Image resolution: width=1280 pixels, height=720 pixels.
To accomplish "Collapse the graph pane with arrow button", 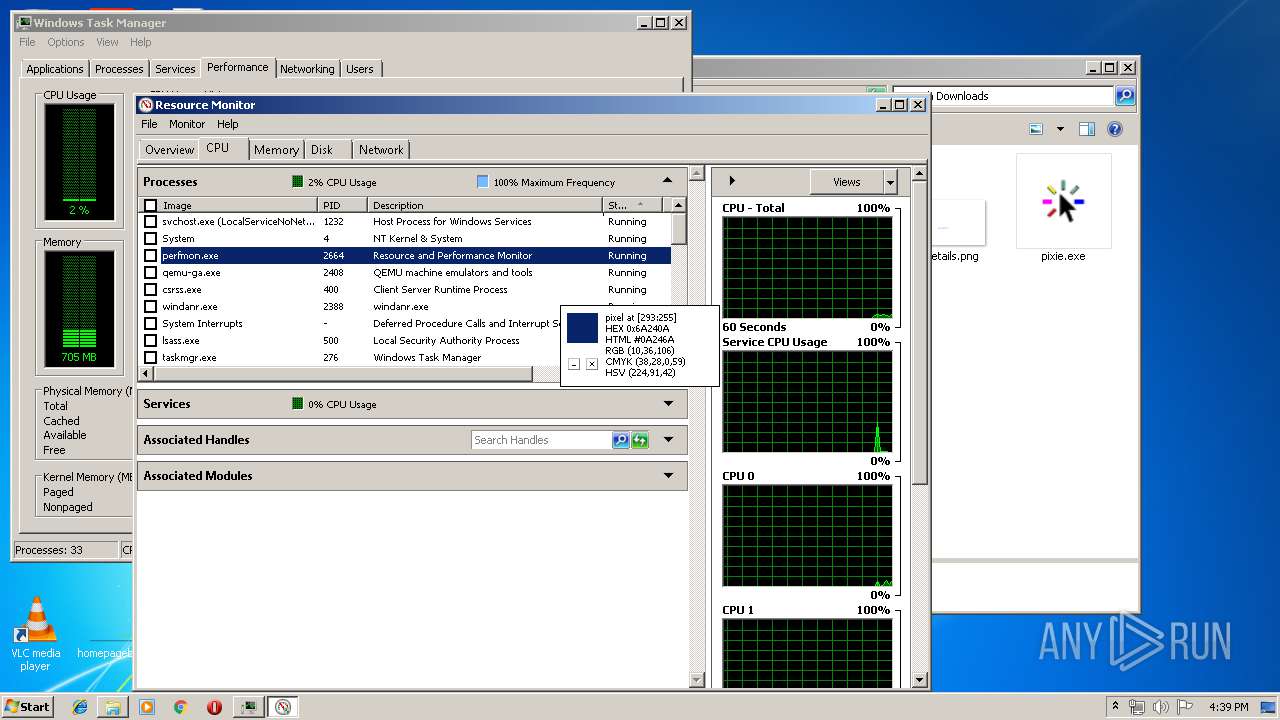I will 732,181.
